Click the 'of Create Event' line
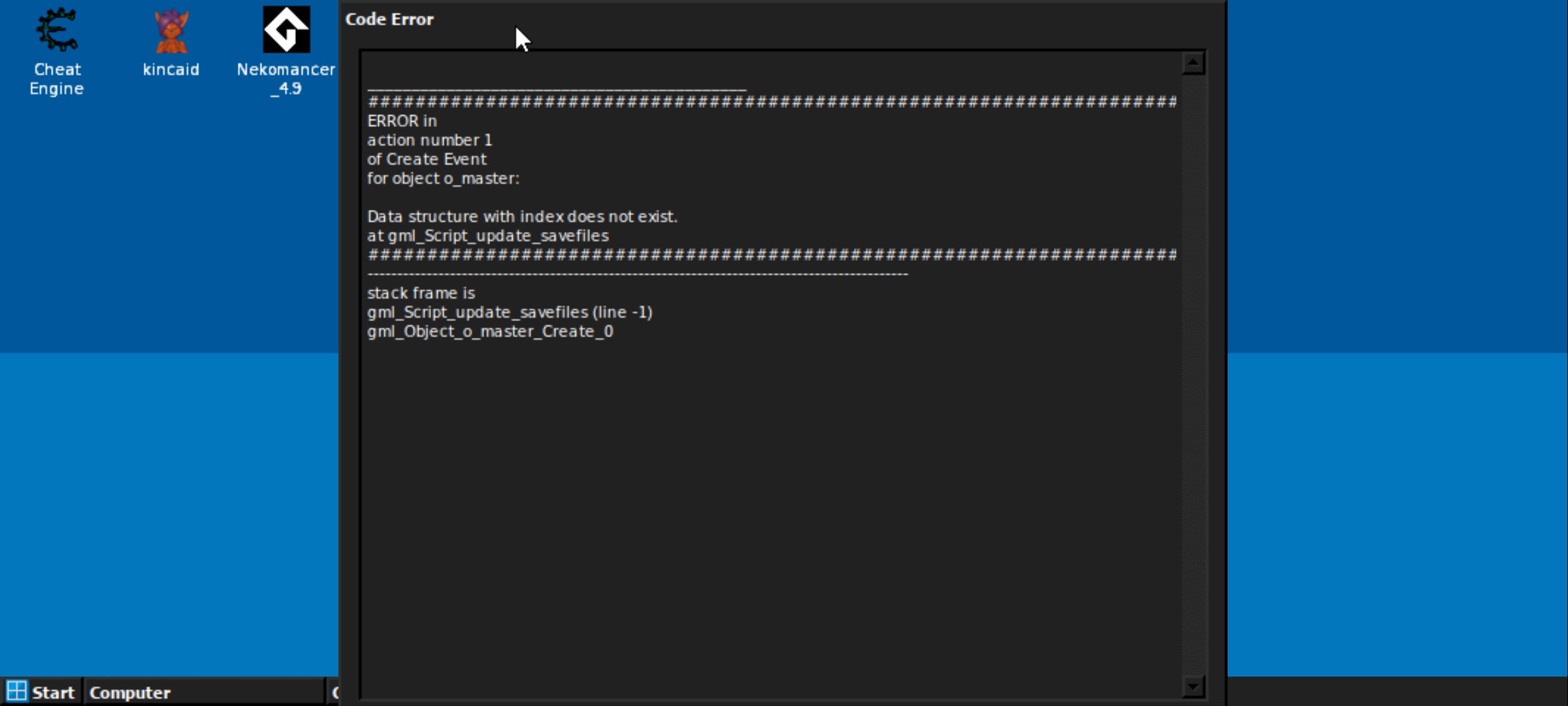Viewport: 1568px width, 706px height. [427, 159]
